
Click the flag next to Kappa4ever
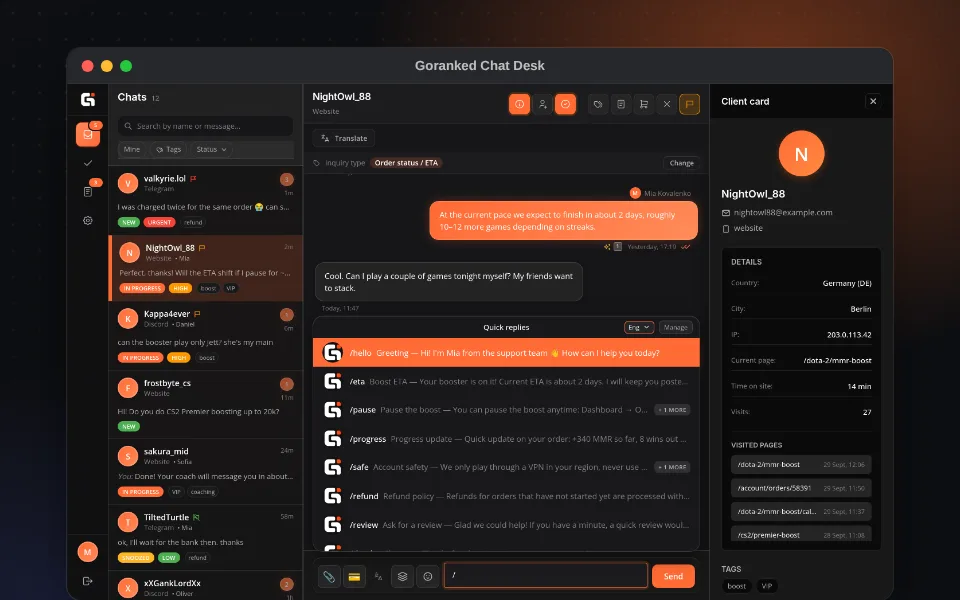[x=197, y=314]
